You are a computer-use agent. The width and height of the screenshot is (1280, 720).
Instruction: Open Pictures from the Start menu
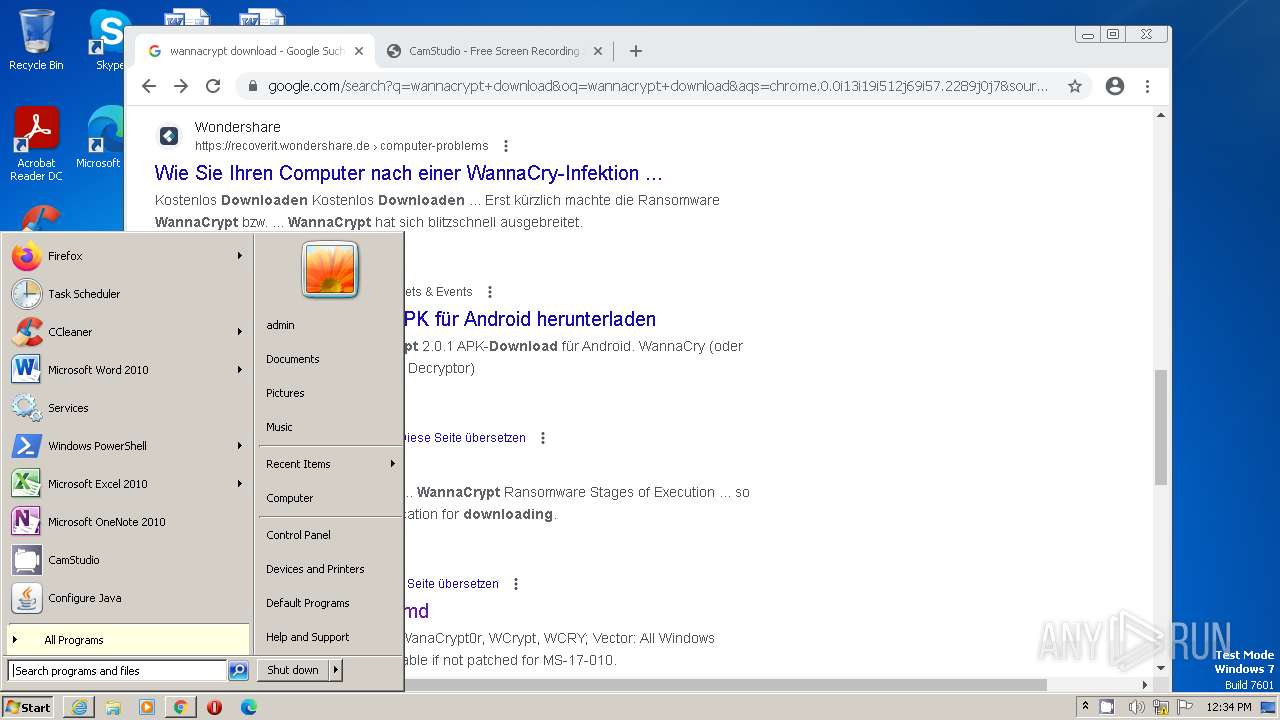(329, 393)
